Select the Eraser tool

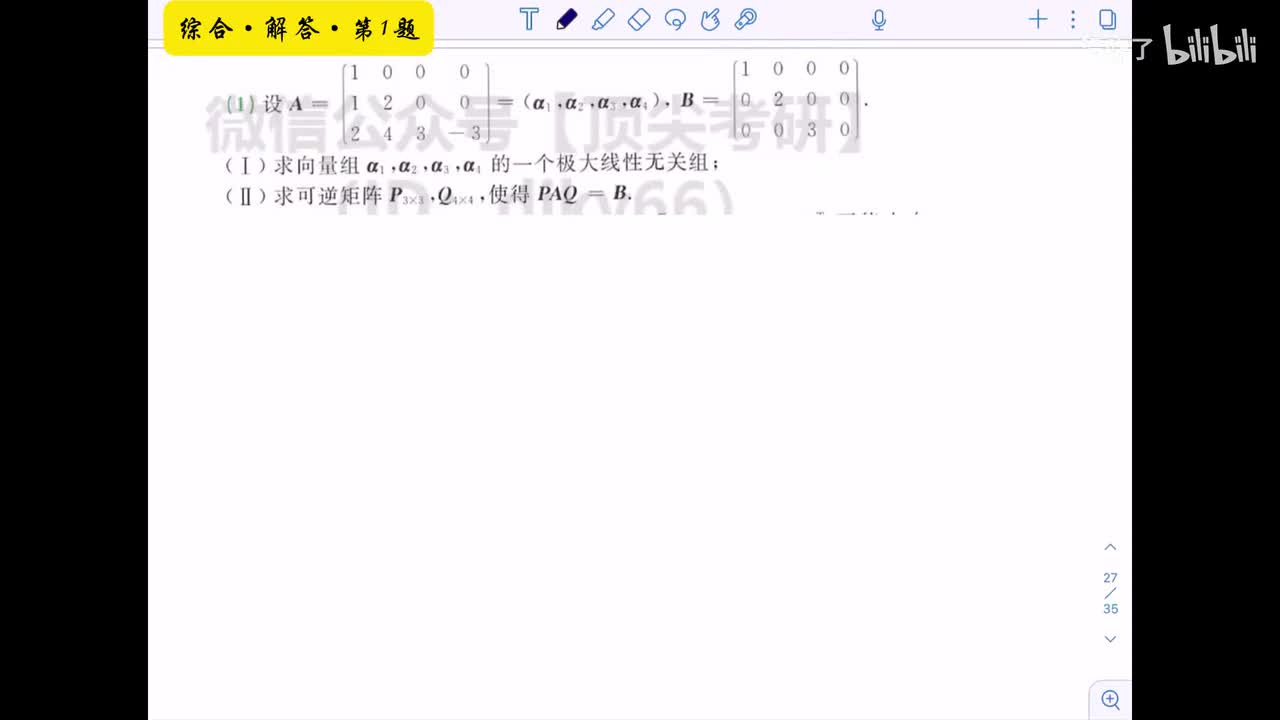click(639, 19)
